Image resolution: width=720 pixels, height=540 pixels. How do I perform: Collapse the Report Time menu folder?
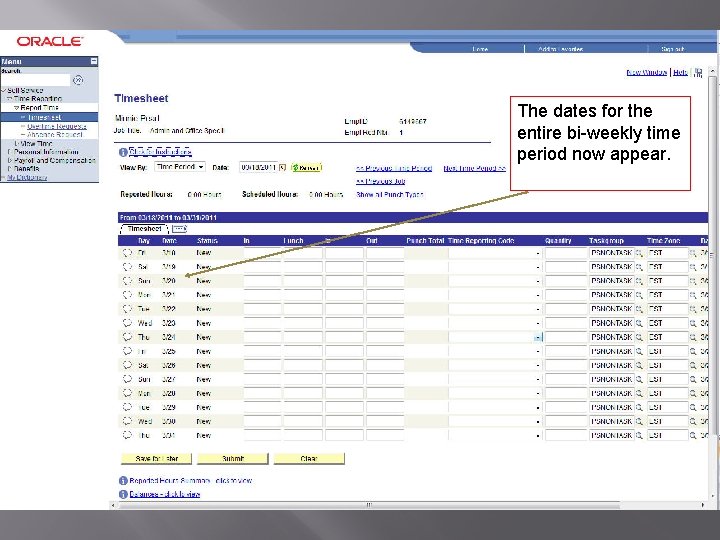(x=17, y=108)
